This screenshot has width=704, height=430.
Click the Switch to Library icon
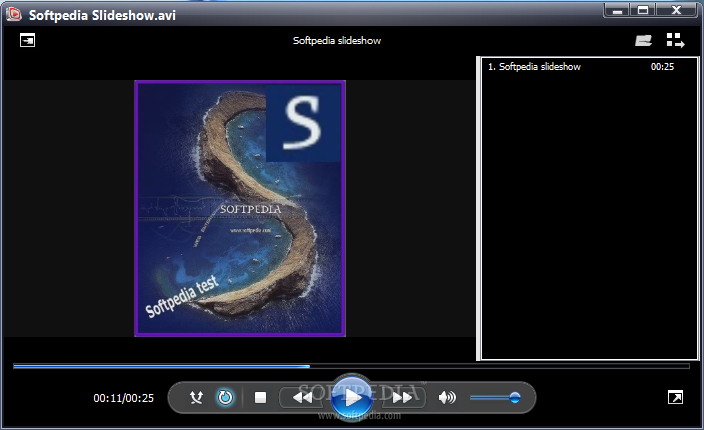click(x=675, y=40)
